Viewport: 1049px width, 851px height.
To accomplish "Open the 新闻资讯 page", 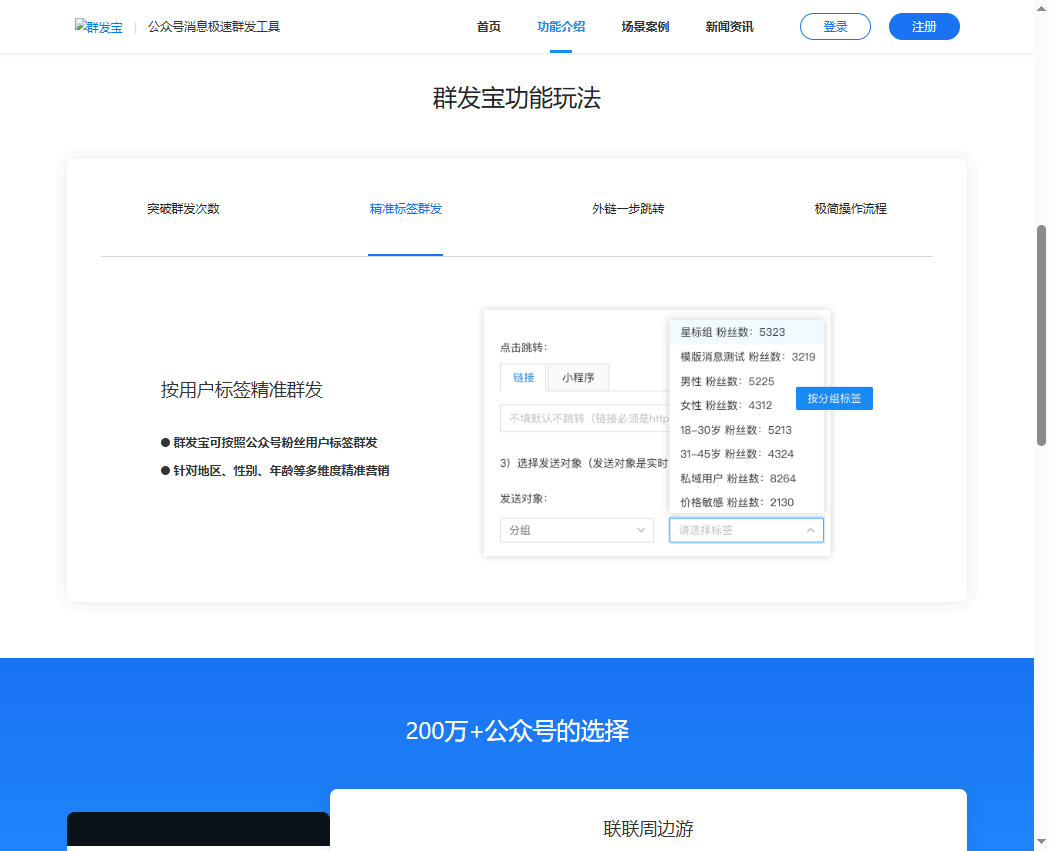I will pyautogui.click(x=728, y=27).
